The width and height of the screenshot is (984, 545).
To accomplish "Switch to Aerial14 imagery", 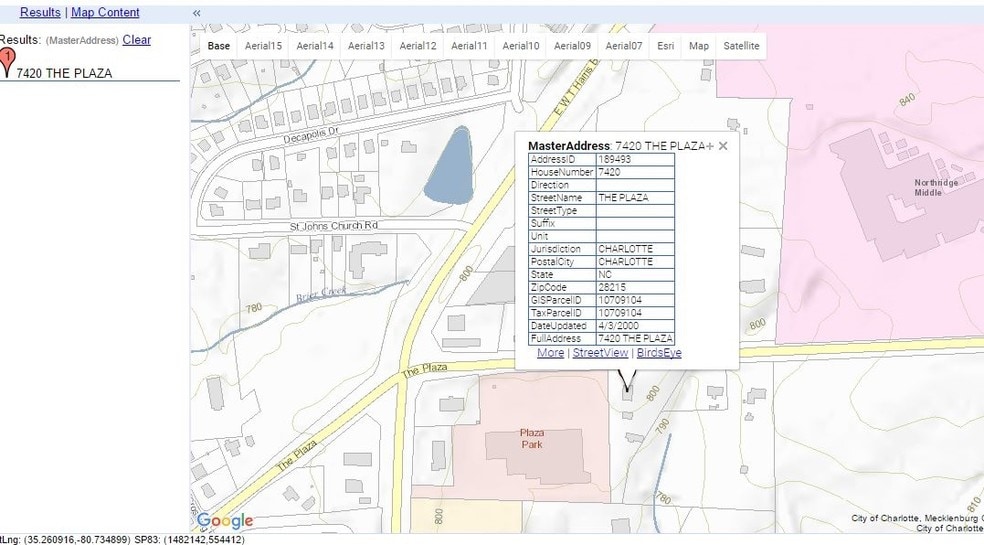I will coord(315,46).
